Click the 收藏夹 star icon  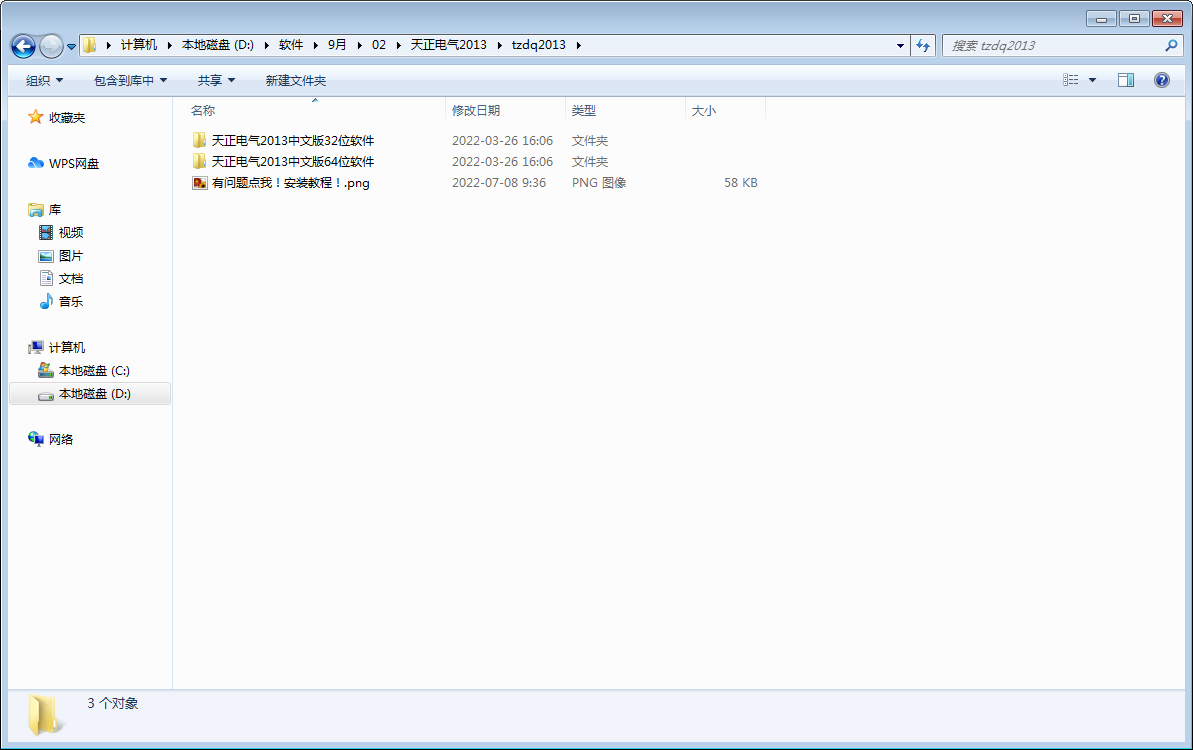35,117
